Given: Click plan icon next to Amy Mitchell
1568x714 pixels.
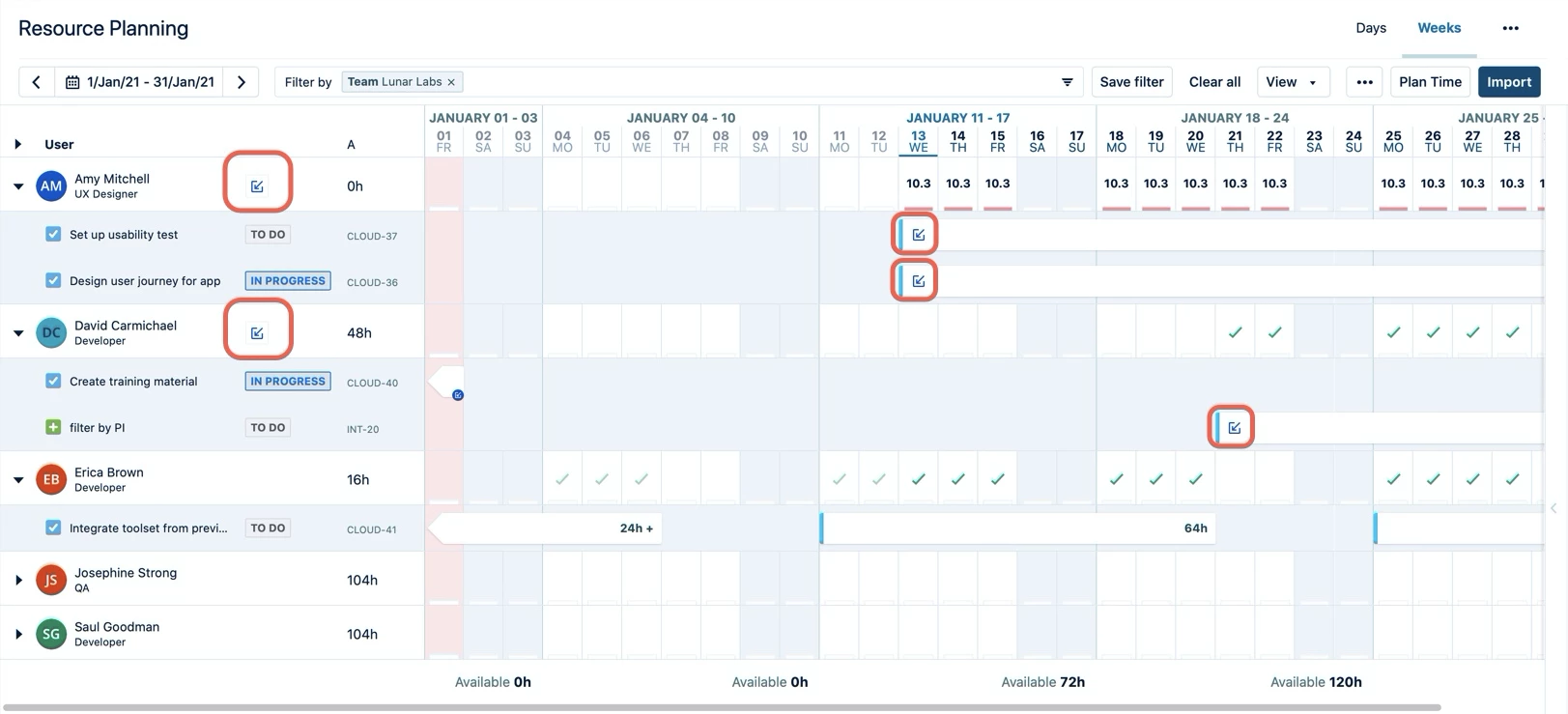Looking at the screenshot, I should pyautogui.click(x=257, y=186).
